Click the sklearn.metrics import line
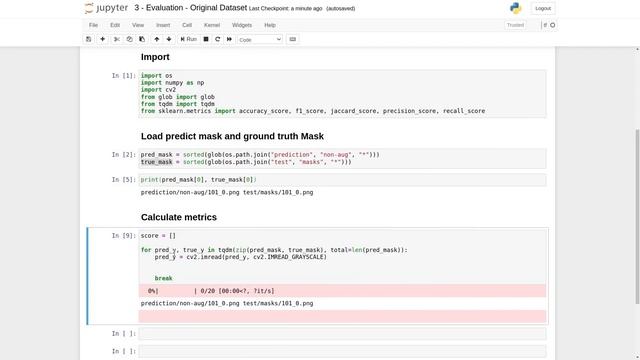This screenshot has height=360, width=640. (313, 111)
